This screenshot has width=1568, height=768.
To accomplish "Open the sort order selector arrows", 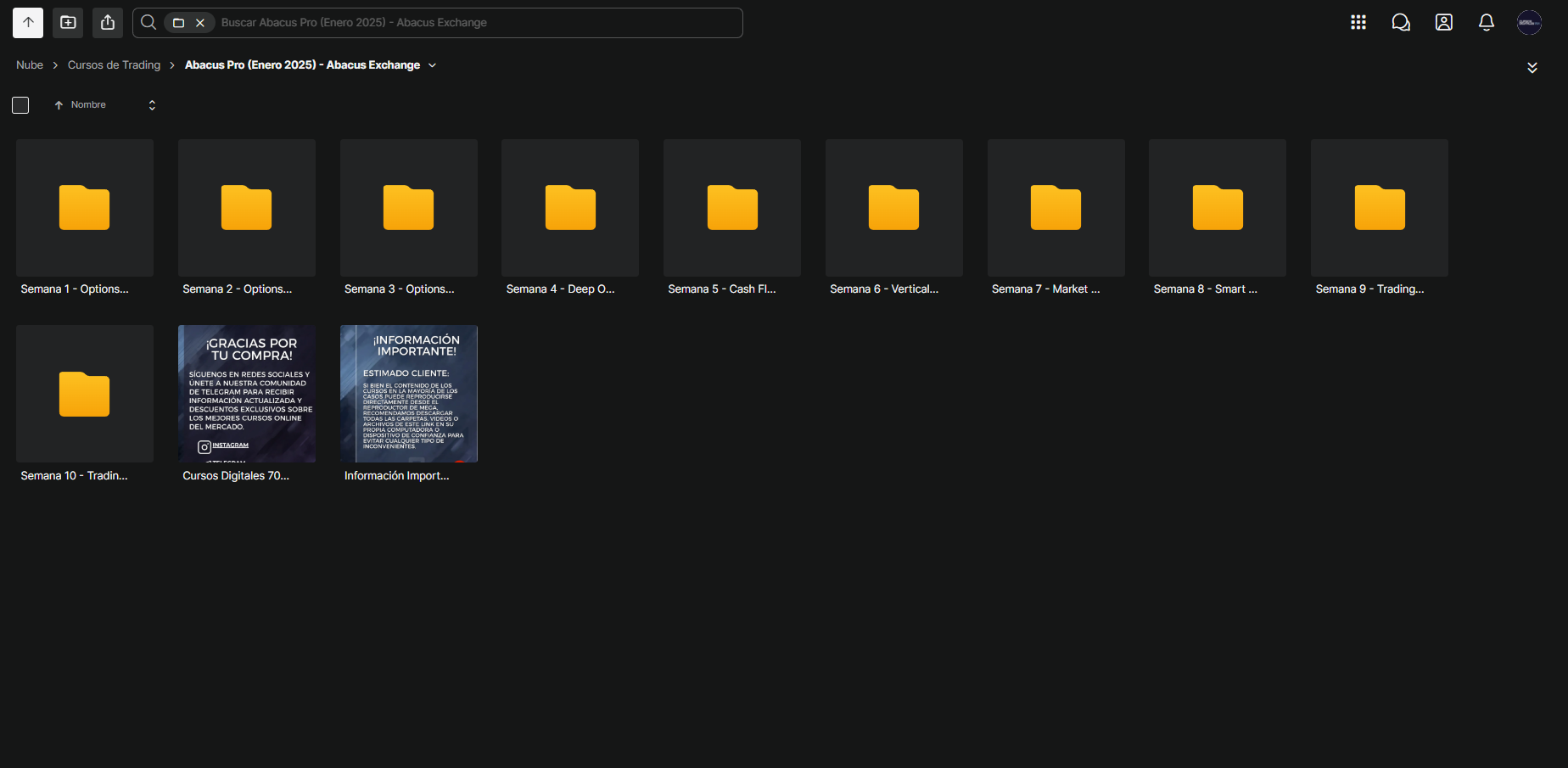I will (152, 105).
